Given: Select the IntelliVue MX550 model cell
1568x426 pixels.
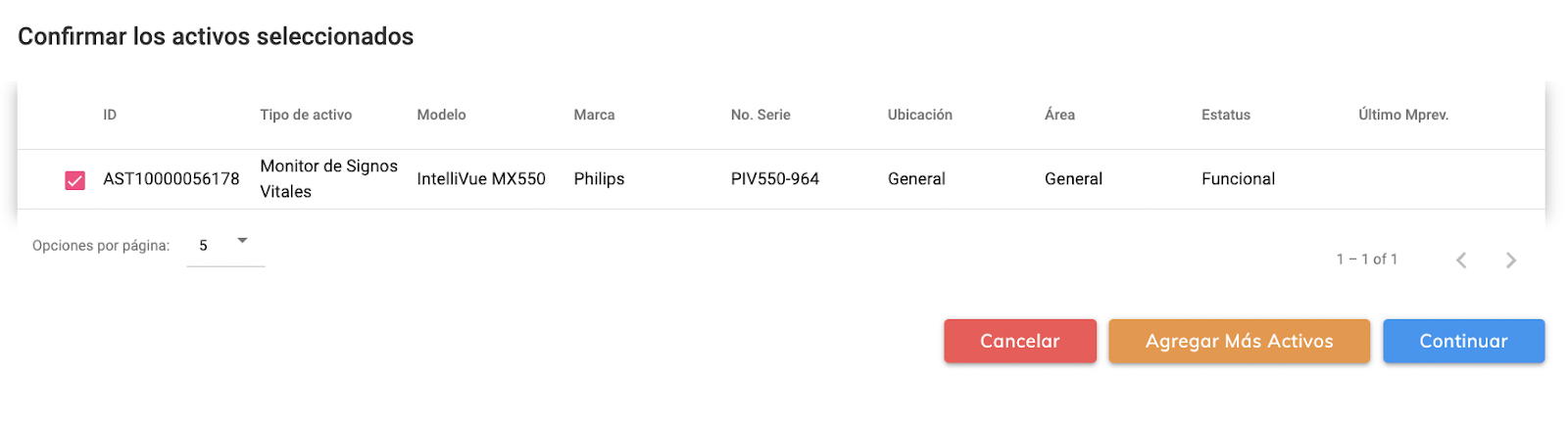Looking at the screenshot, I should (481, 179).
